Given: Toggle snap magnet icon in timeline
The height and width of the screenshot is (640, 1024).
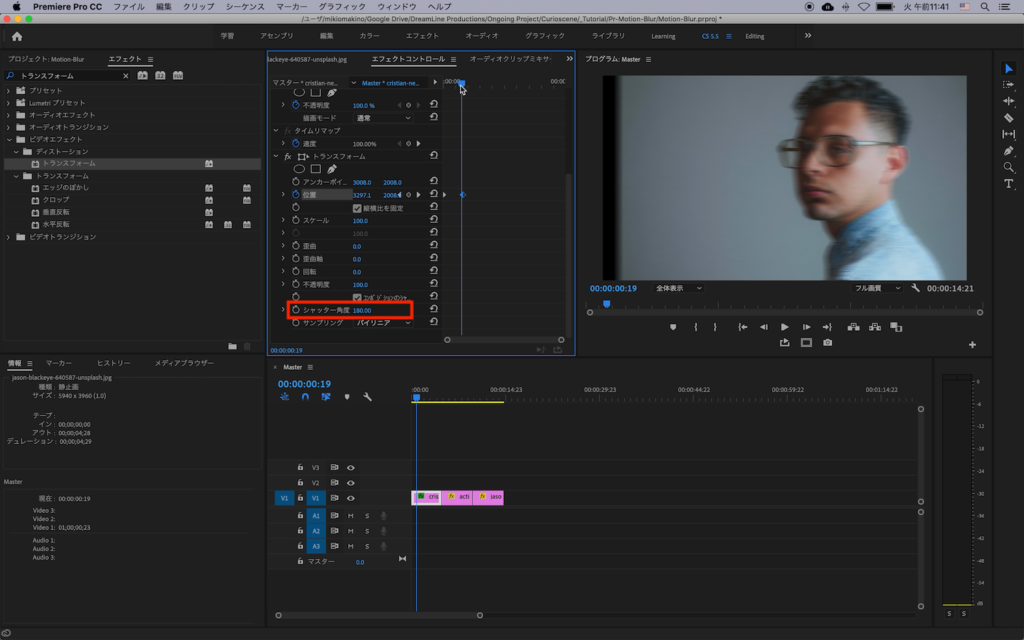Looking at the screenshot, I should pyautogui.click(x=305, y=397).
